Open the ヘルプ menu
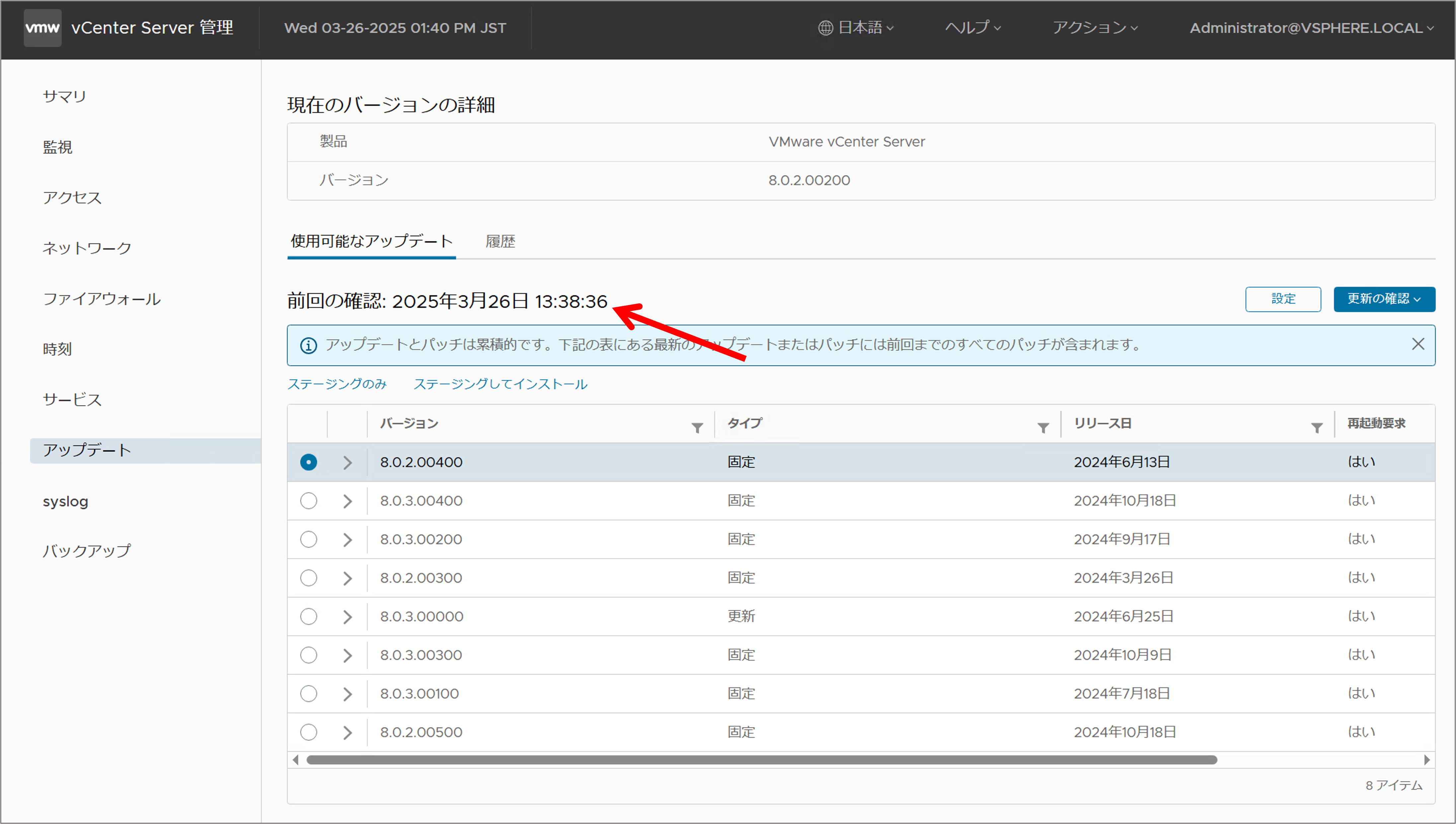This screenshot has width=1456, height=824. pos(973,28)
